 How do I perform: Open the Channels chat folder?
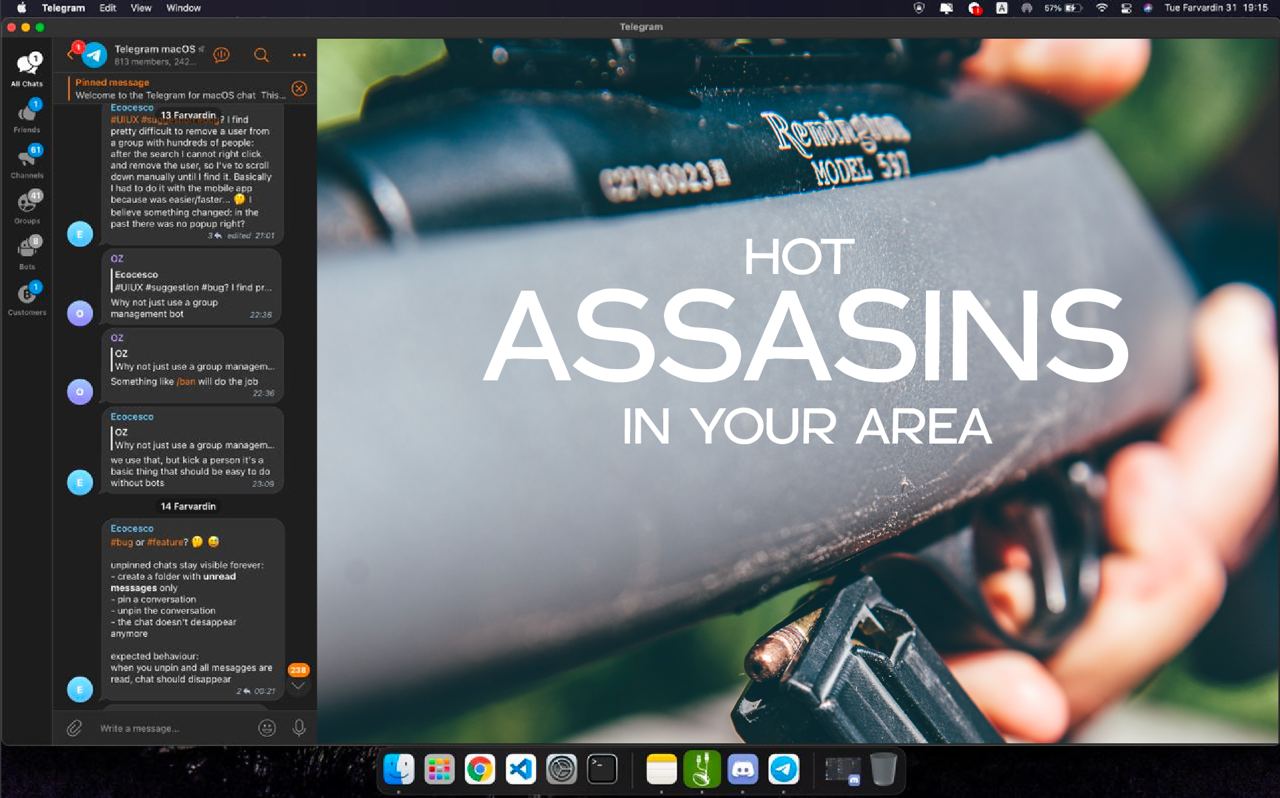(27, 162)
